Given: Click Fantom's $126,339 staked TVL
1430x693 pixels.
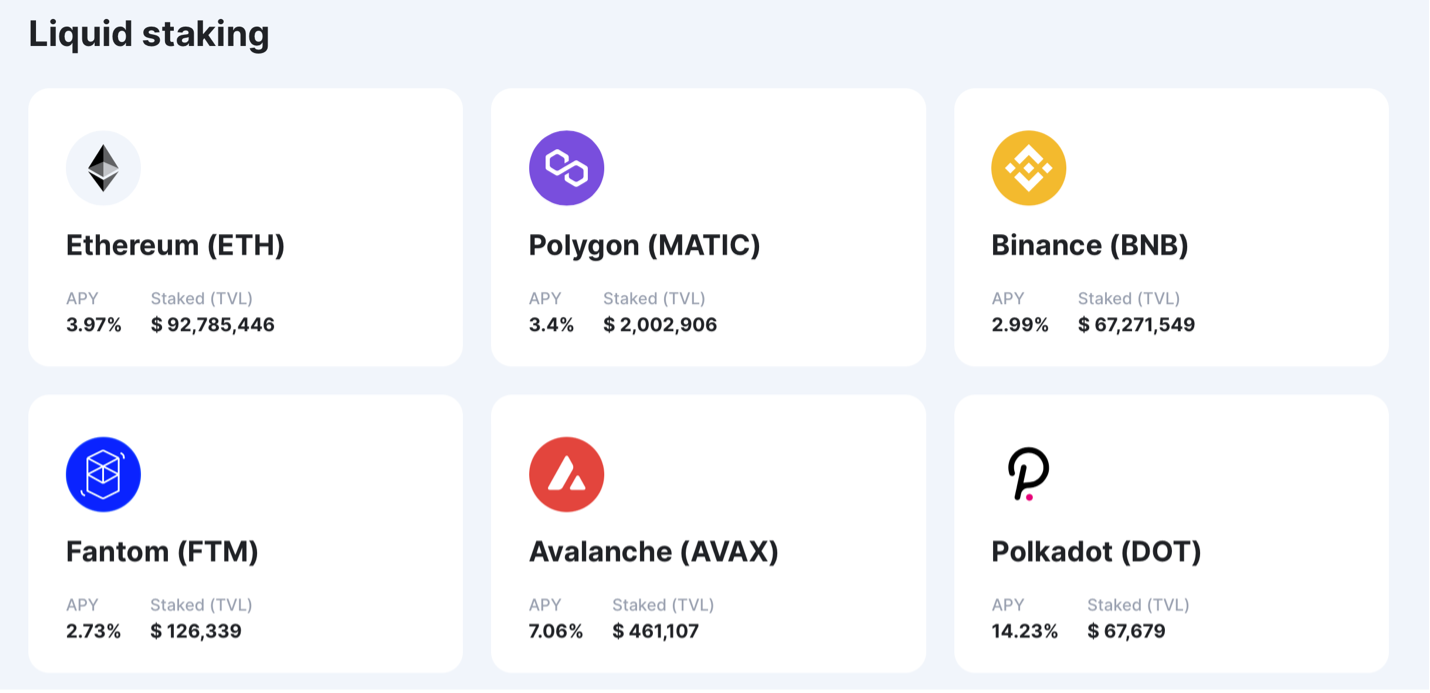Looking at the screenshot, I should 195,631.
